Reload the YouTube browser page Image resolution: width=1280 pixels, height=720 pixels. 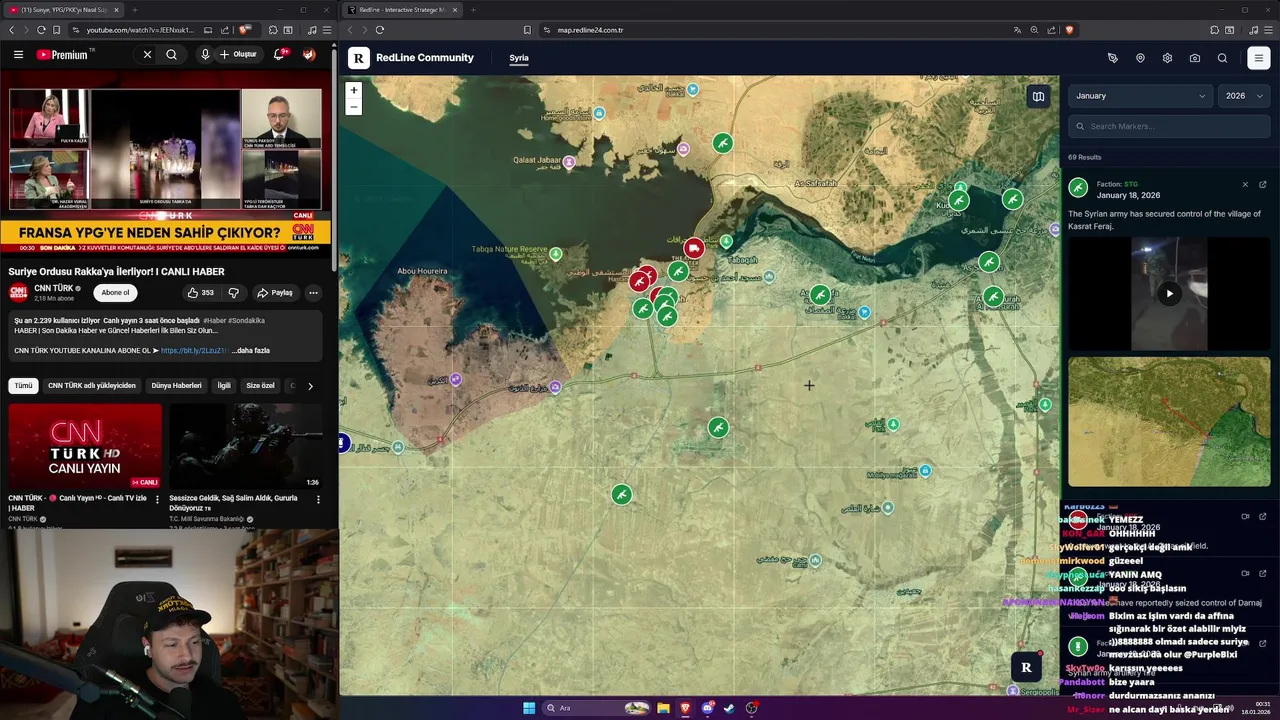click(41, 30)
